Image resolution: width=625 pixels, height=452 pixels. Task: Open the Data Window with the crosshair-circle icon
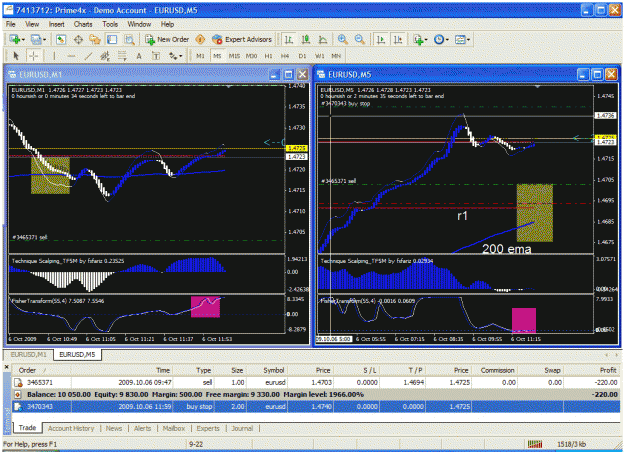(x=78, y=39)
